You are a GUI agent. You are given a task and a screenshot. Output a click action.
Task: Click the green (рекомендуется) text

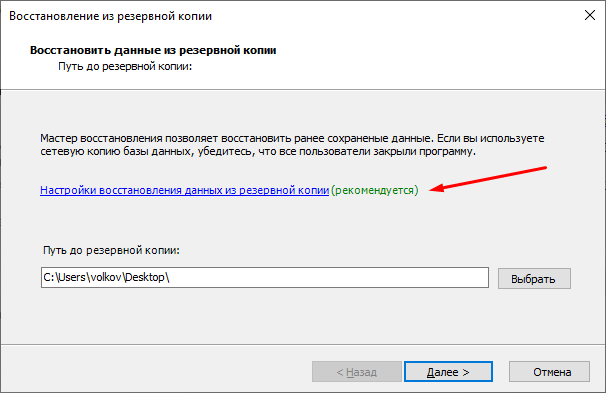point(375,190)
